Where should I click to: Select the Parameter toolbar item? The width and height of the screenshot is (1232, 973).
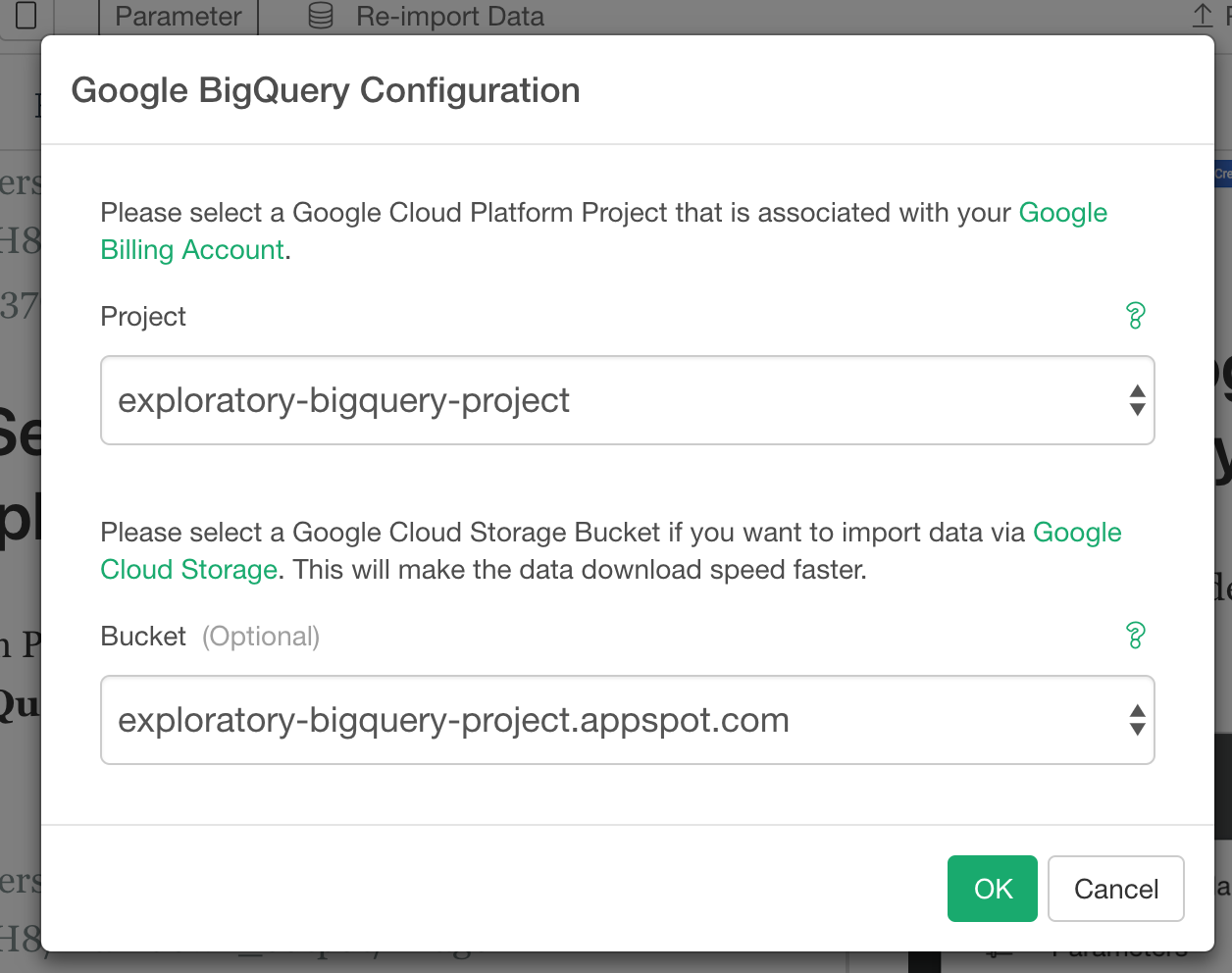(177, 16)
